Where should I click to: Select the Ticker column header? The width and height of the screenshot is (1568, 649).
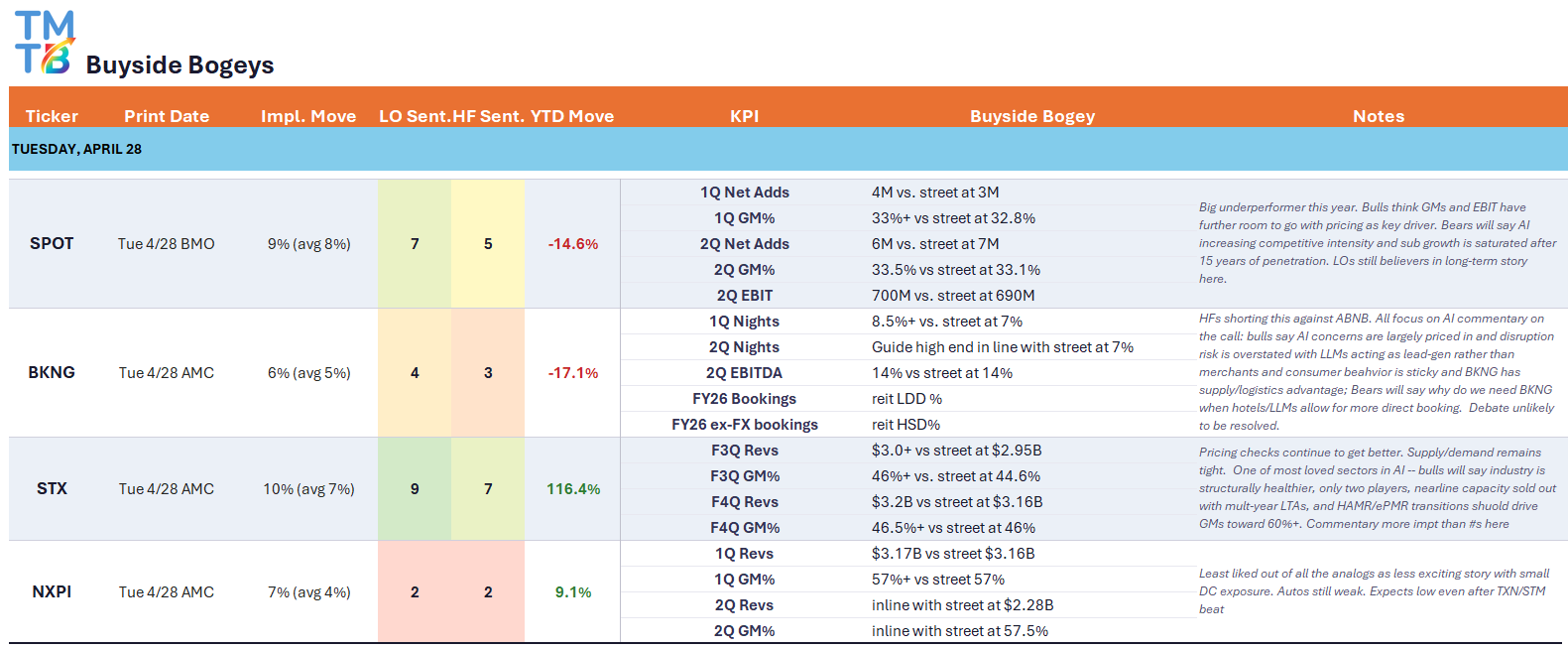pos(52,116)
